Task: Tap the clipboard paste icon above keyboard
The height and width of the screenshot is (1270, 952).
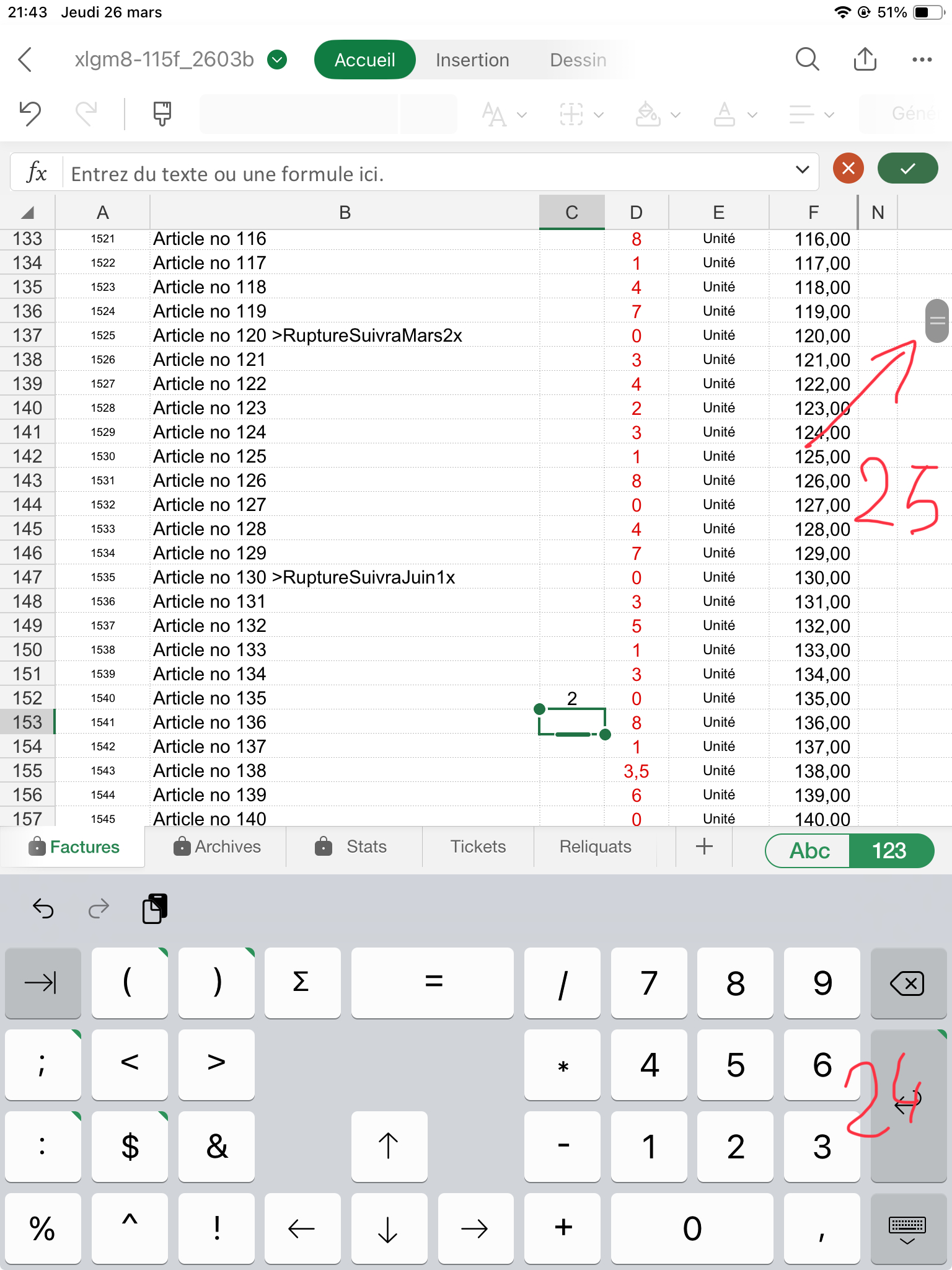Action: coord(155,909)
